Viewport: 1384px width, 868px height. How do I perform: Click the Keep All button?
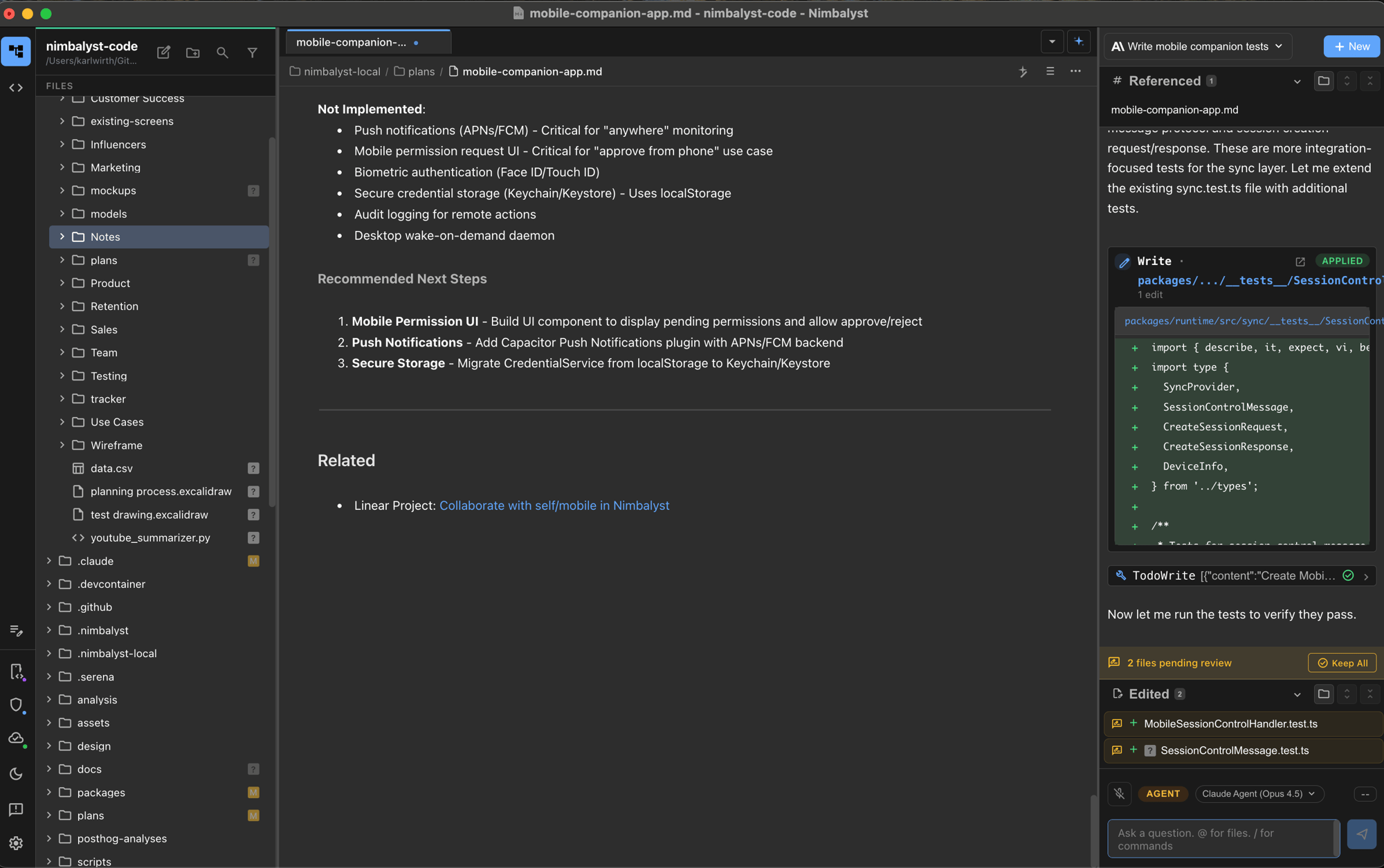coord(1342,663)
